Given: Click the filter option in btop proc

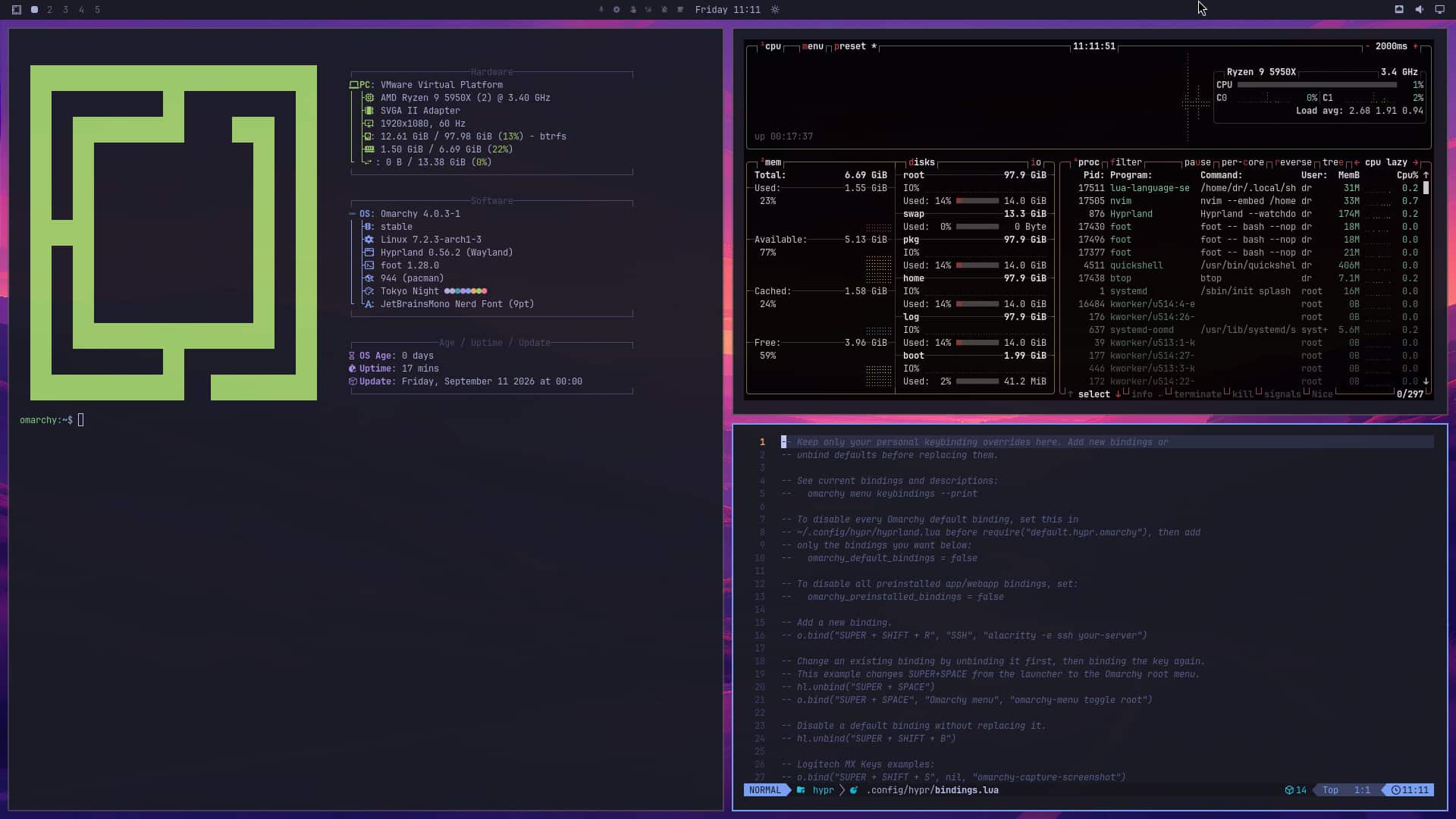Looking at the screenshot, I should pos(1126,162).
